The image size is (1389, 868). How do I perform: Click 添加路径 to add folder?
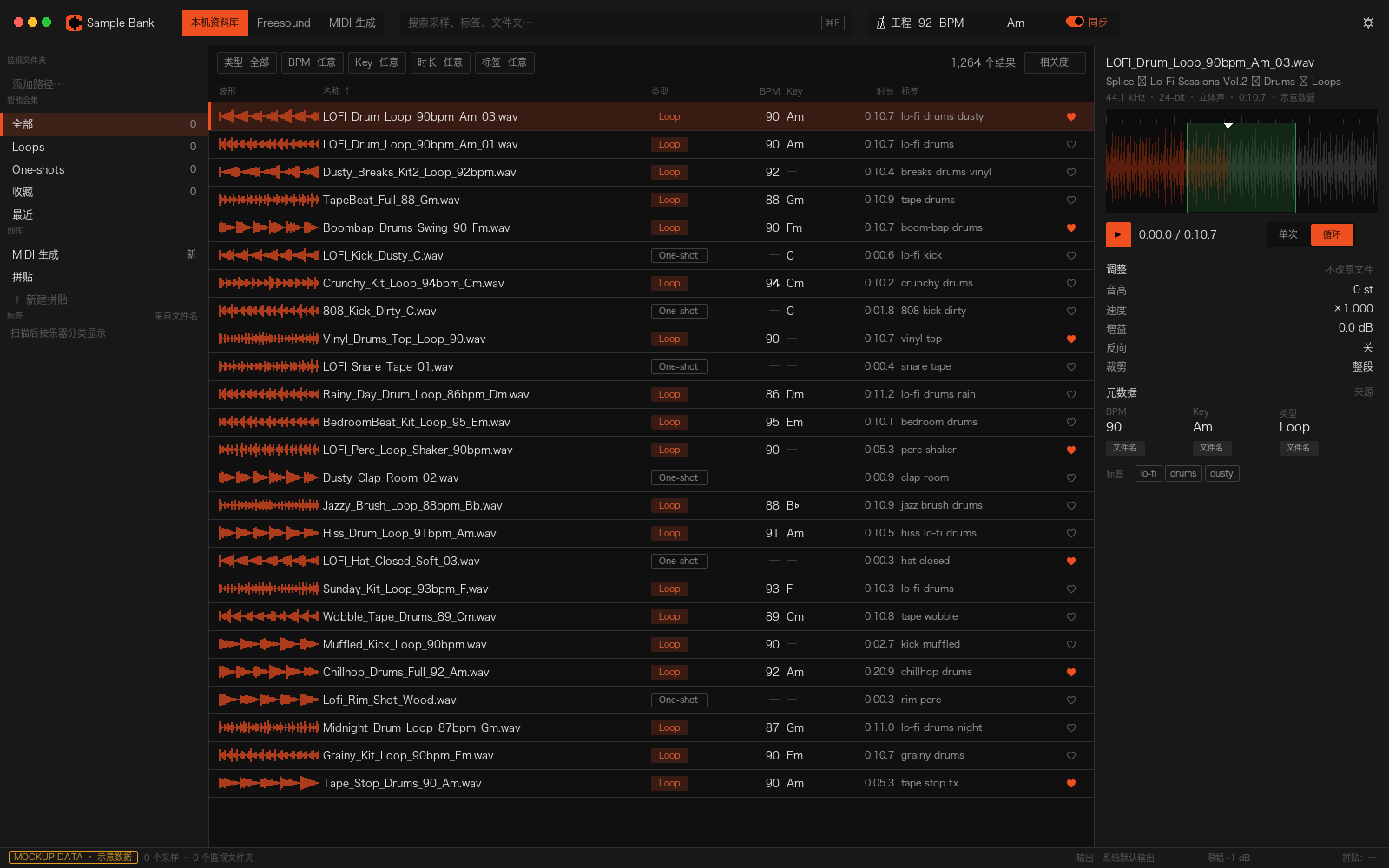coord(38,84)
